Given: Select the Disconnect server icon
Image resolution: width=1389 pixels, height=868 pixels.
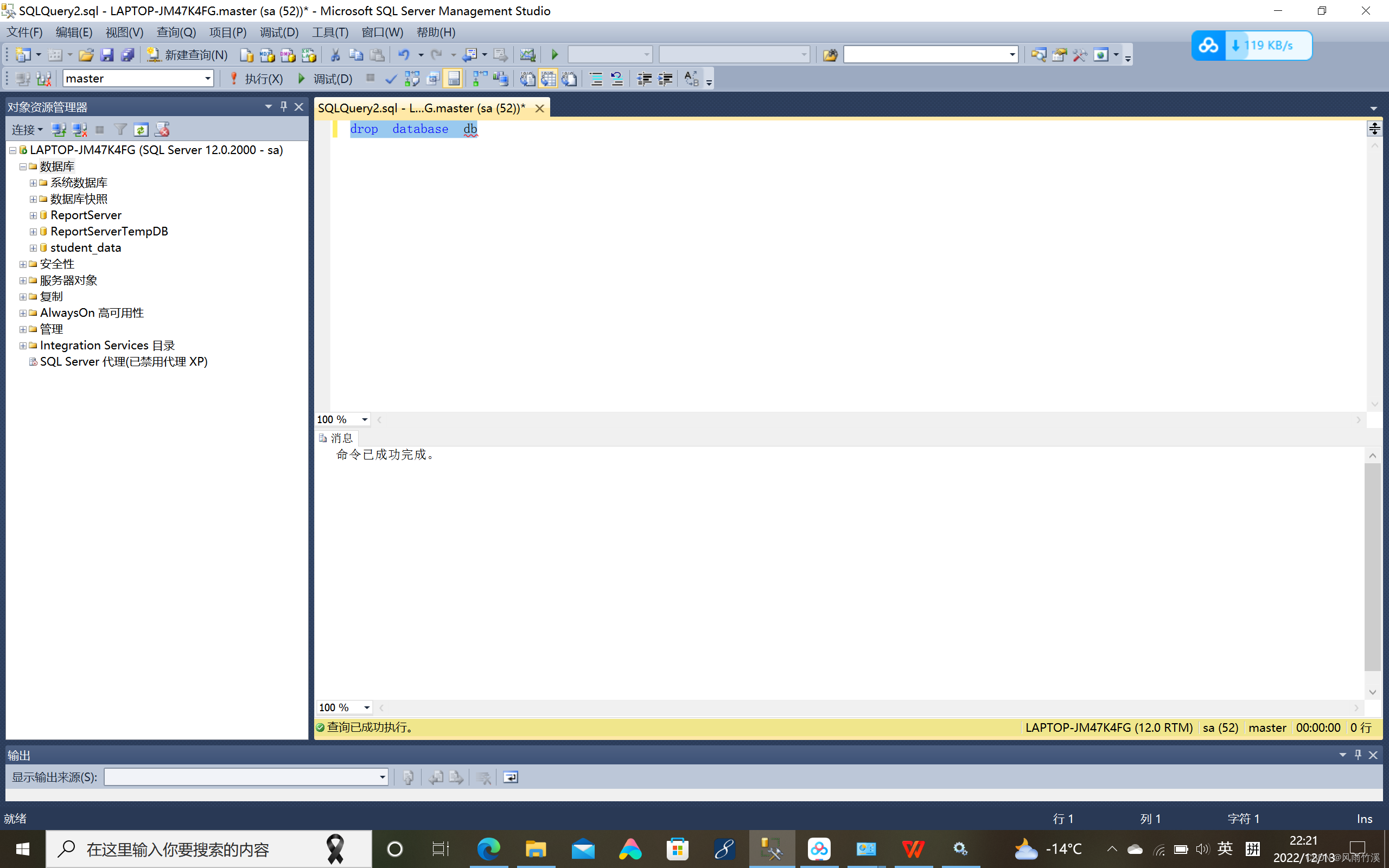Looking at the screenshot, I should click(x=79, y=130).
